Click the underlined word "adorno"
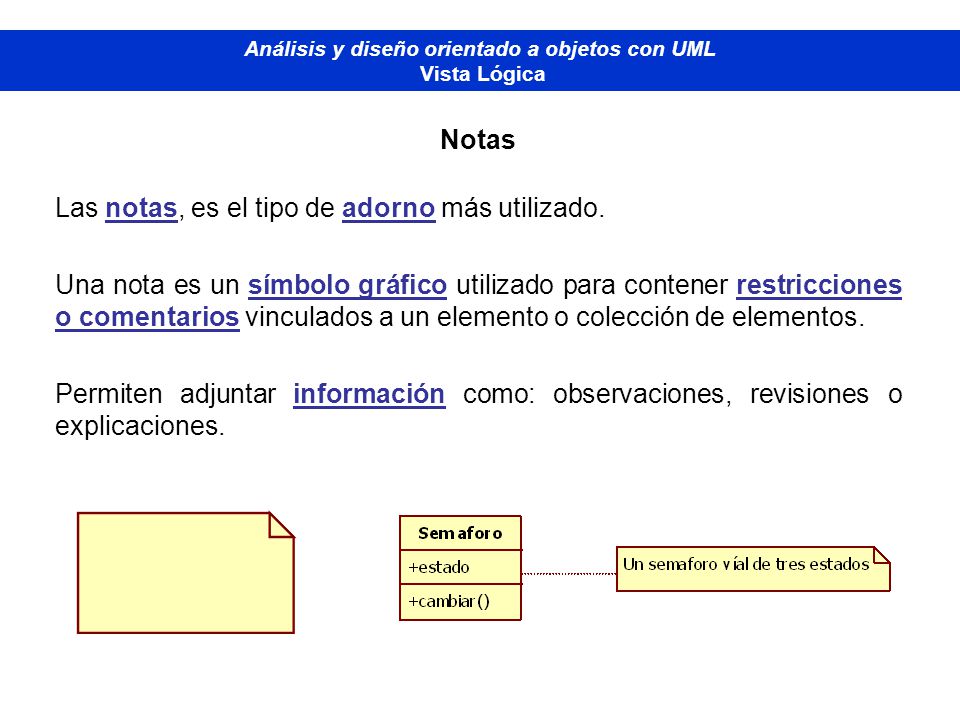This screenshot has height=720, width=960. coord(388,208)
